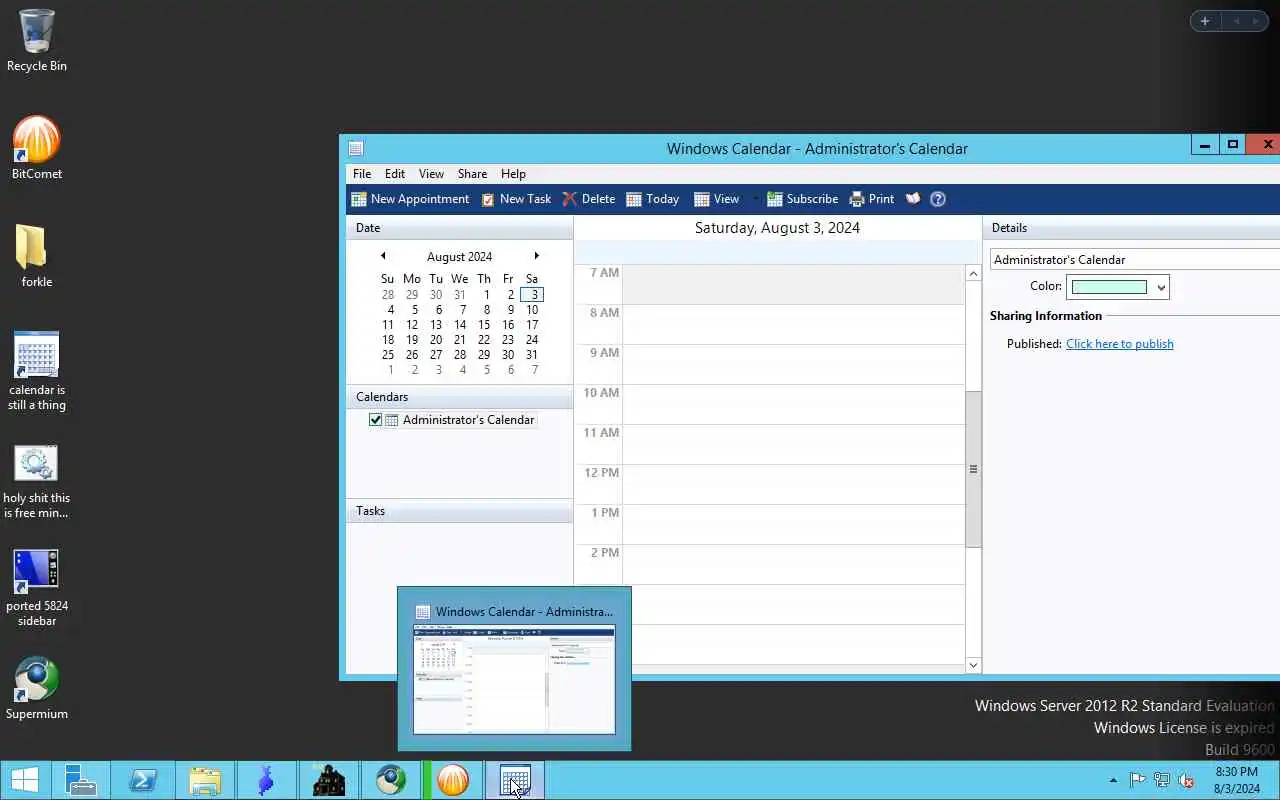The image size is (1280, 800).
Task: Select August 20 in mini calendar
Action: (x=436, y=339)
